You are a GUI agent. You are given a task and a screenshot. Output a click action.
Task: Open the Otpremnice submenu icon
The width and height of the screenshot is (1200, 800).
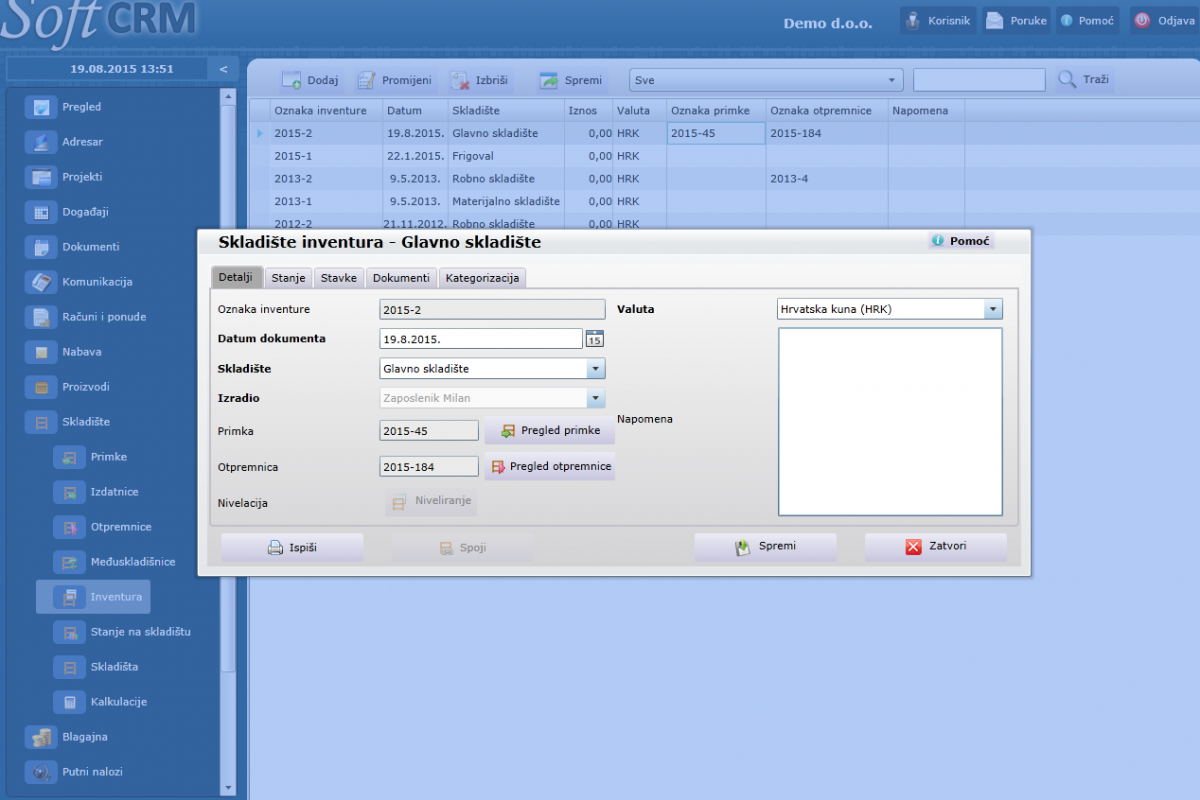69,527
